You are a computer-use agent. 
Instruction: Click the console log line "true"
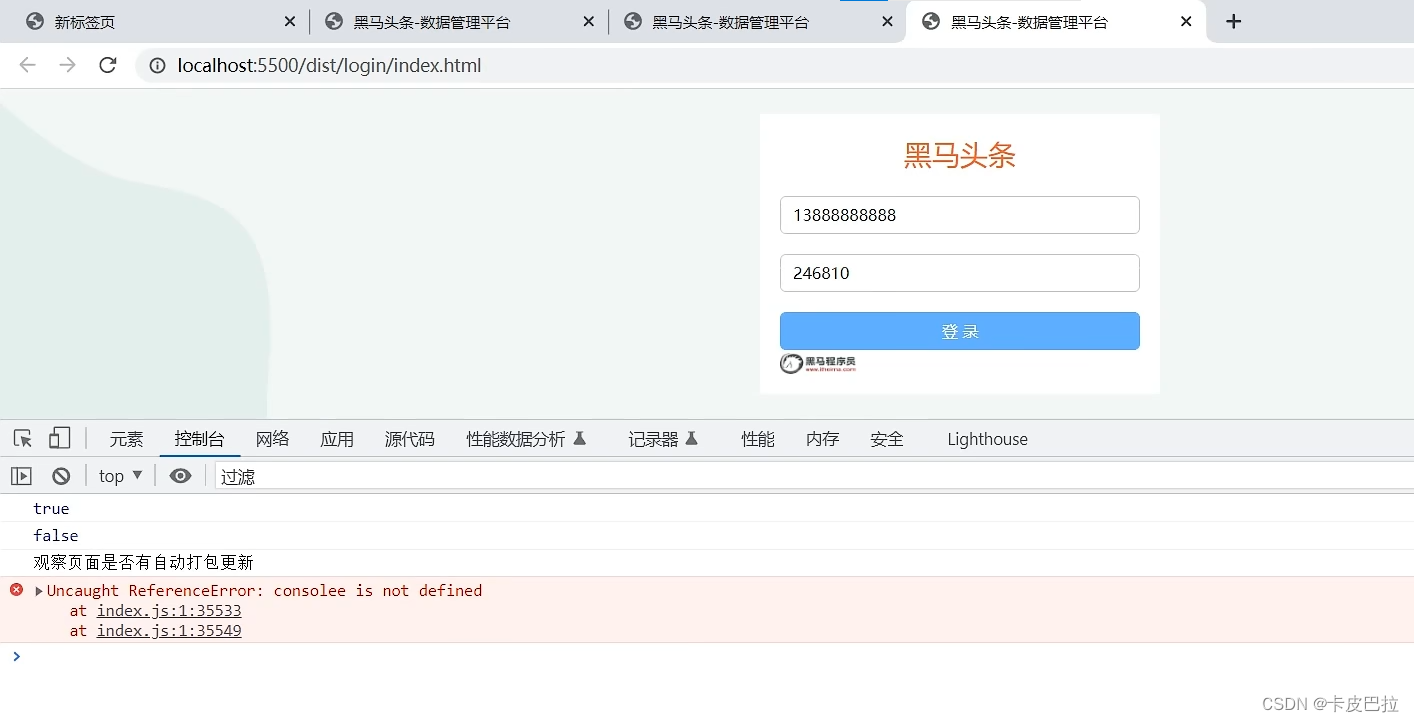pyautogui.click(x=51, y=508)
